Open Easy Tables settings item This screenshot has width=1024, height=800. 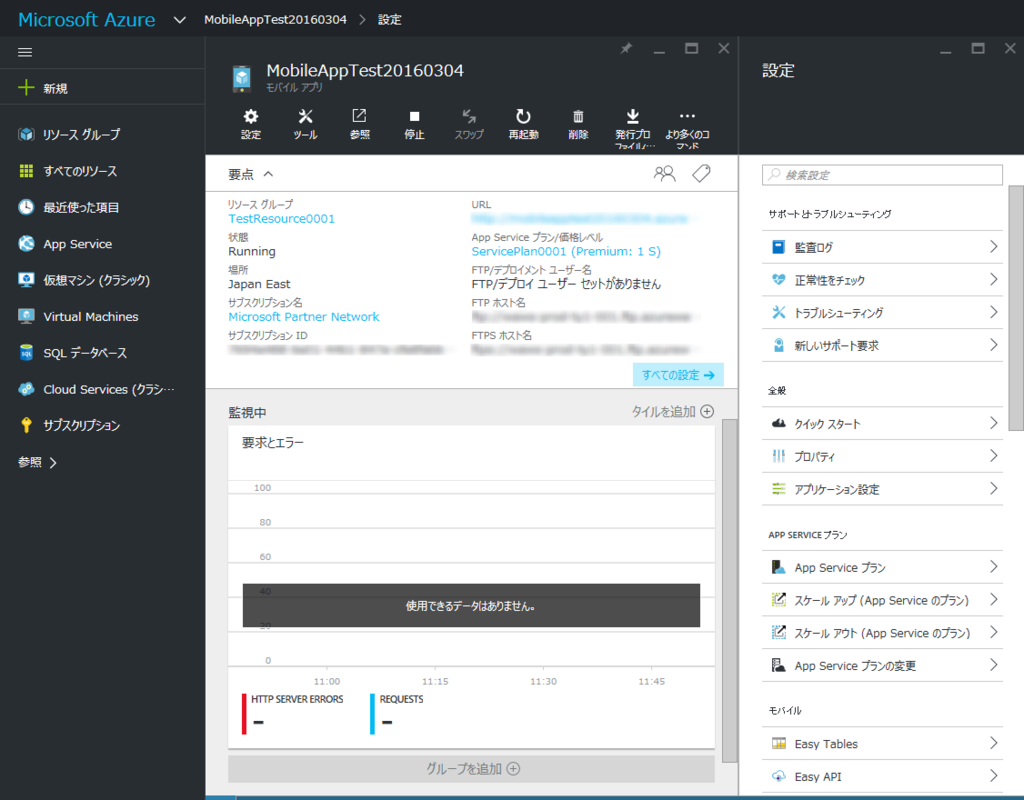[882, 743]
